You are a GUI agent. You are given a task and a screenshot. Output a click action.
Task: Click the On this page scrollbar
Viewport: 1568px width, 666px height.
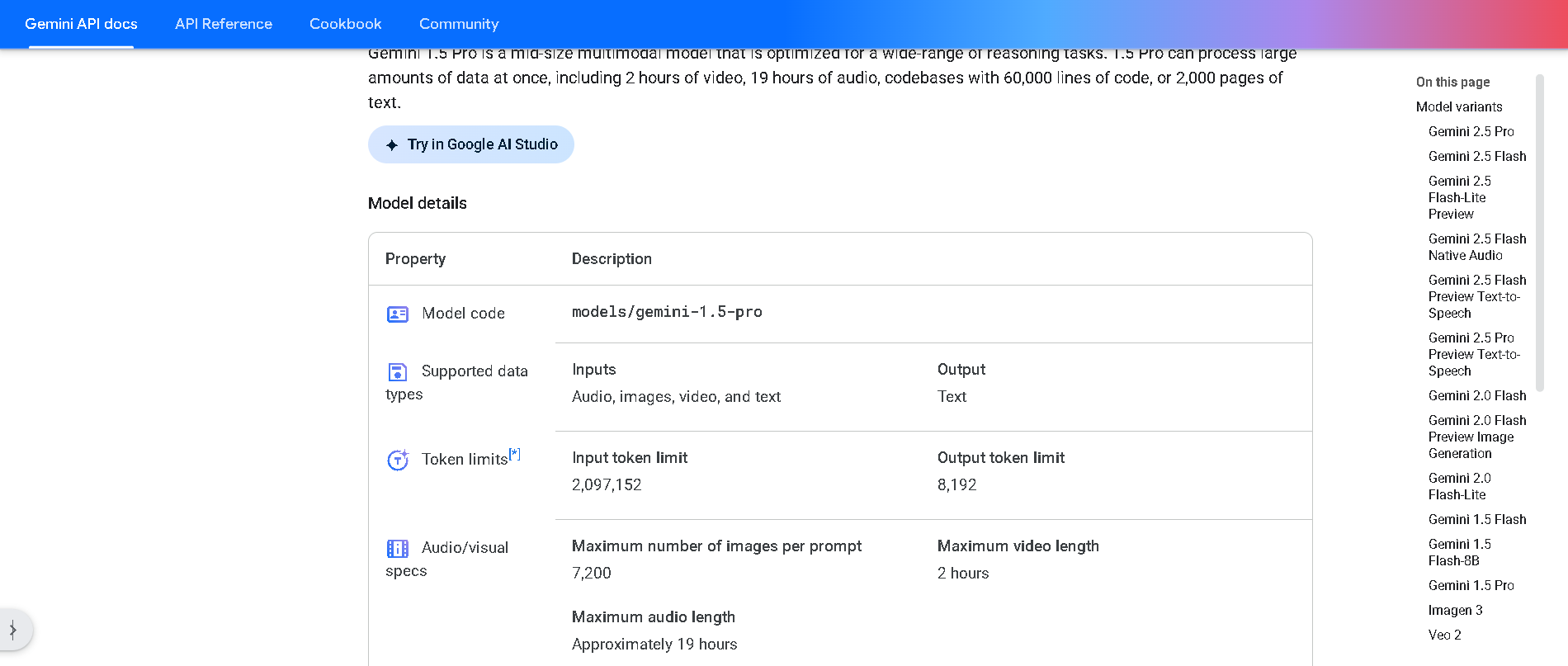1539,231
